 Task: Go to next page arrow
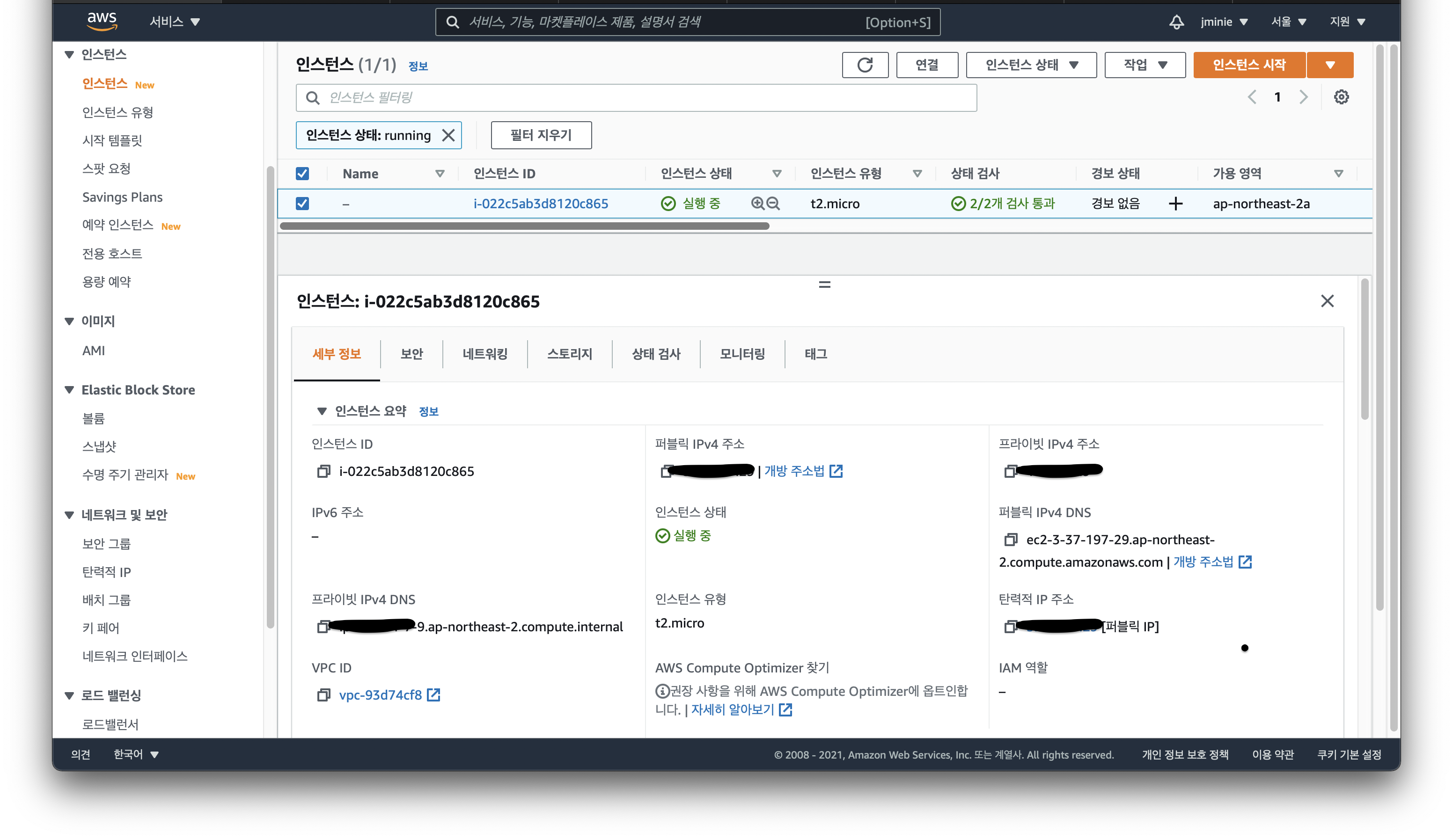[x=1304, y=97]
